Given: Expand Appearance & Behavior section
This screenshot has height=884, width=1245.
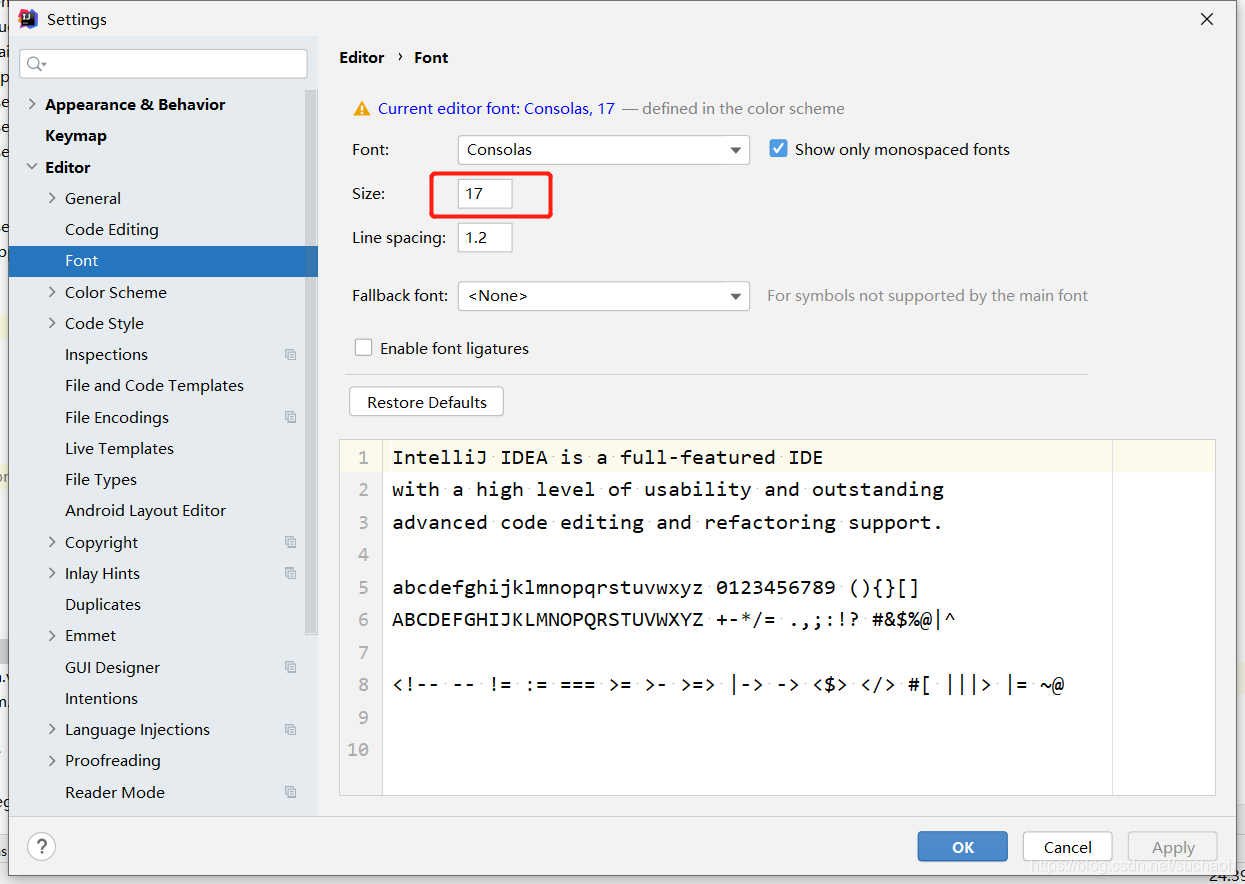Looking at the screenshot, I should (32, 104).
